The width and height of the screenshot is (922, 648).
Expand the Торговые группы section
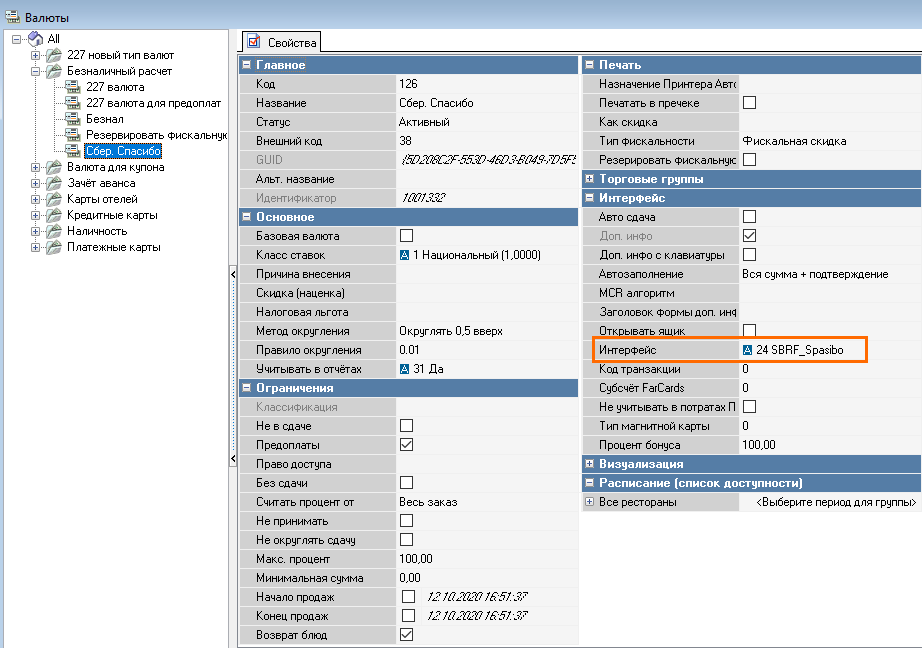tap(590, 179)
